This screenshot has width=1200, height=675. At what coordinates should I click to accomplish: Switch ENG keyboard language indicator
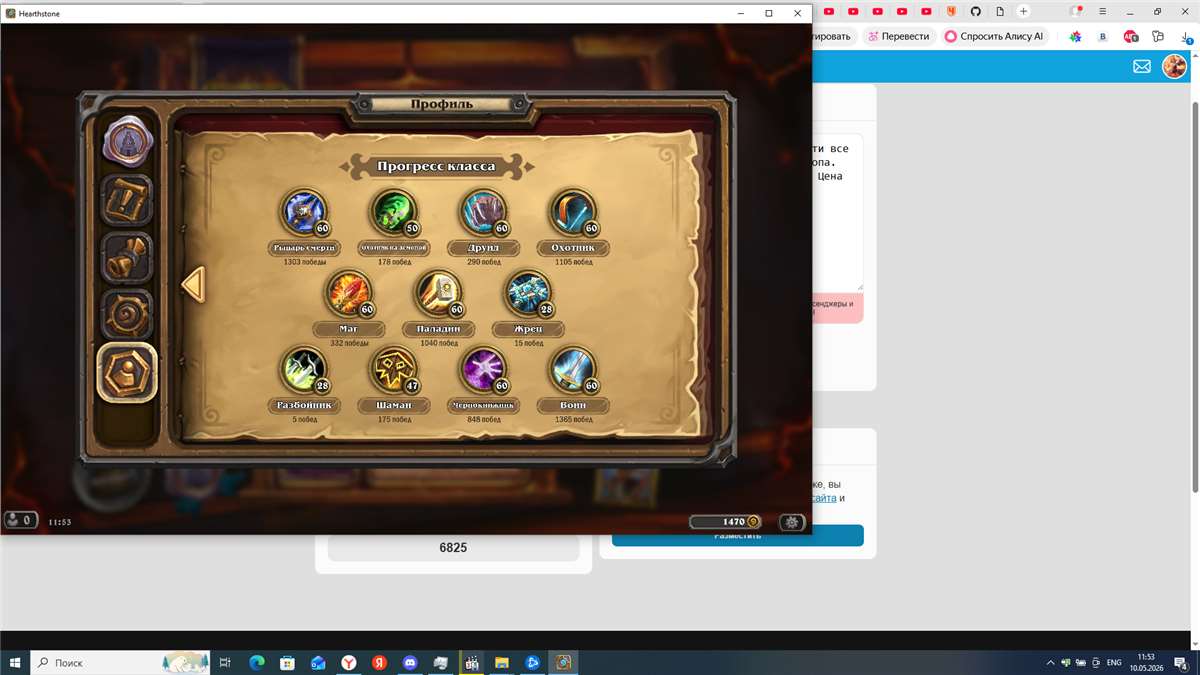[1114, 662]
